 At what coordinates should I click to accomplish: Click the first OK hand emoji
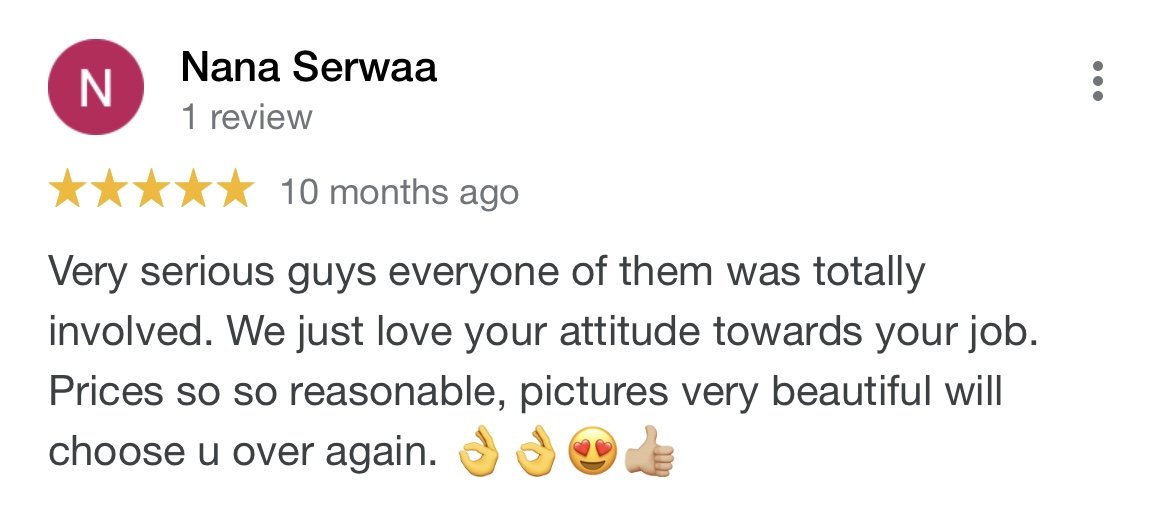[x=478, y=452]
